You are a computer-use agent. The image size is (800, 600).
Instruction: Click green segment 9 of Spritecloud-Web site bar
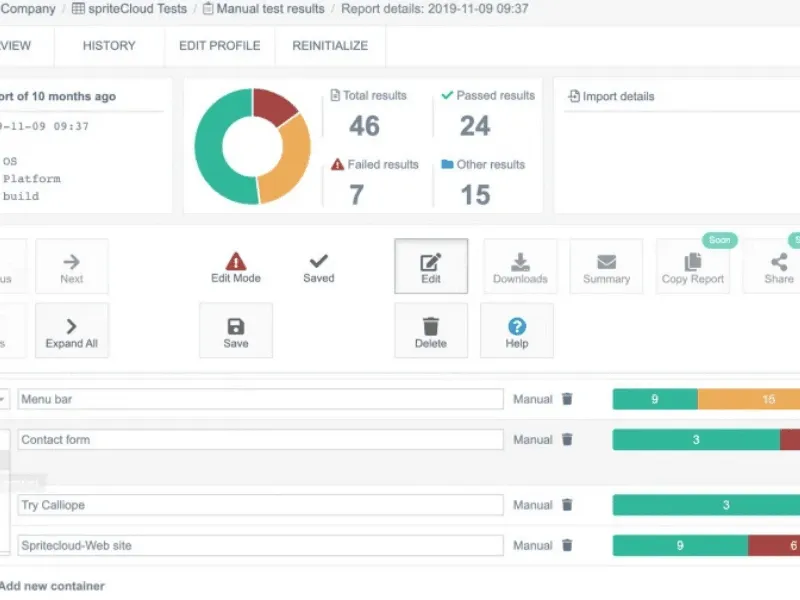680,546
